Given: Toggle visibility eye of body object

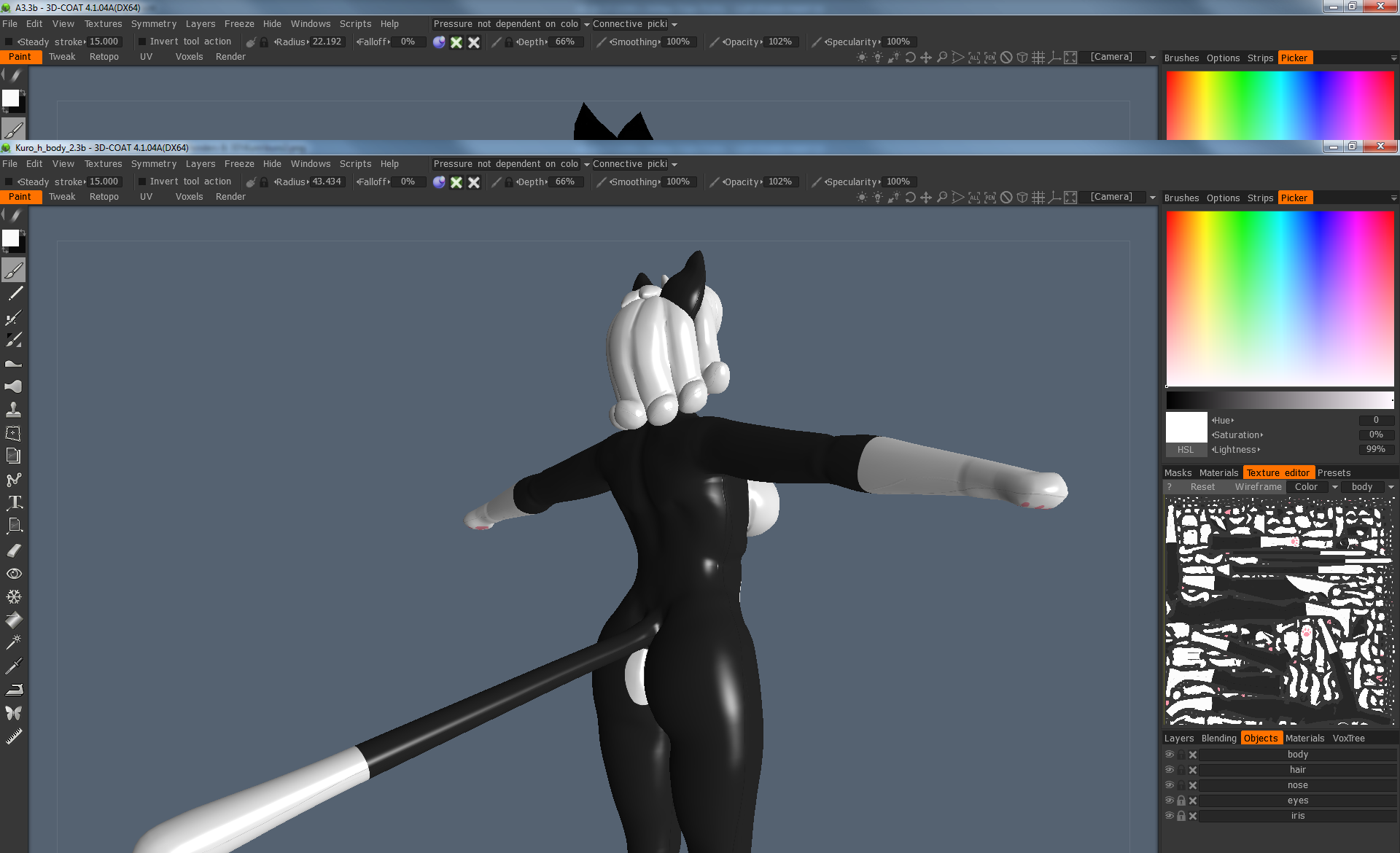Looking at the screenshot, I should point(1170,755).
